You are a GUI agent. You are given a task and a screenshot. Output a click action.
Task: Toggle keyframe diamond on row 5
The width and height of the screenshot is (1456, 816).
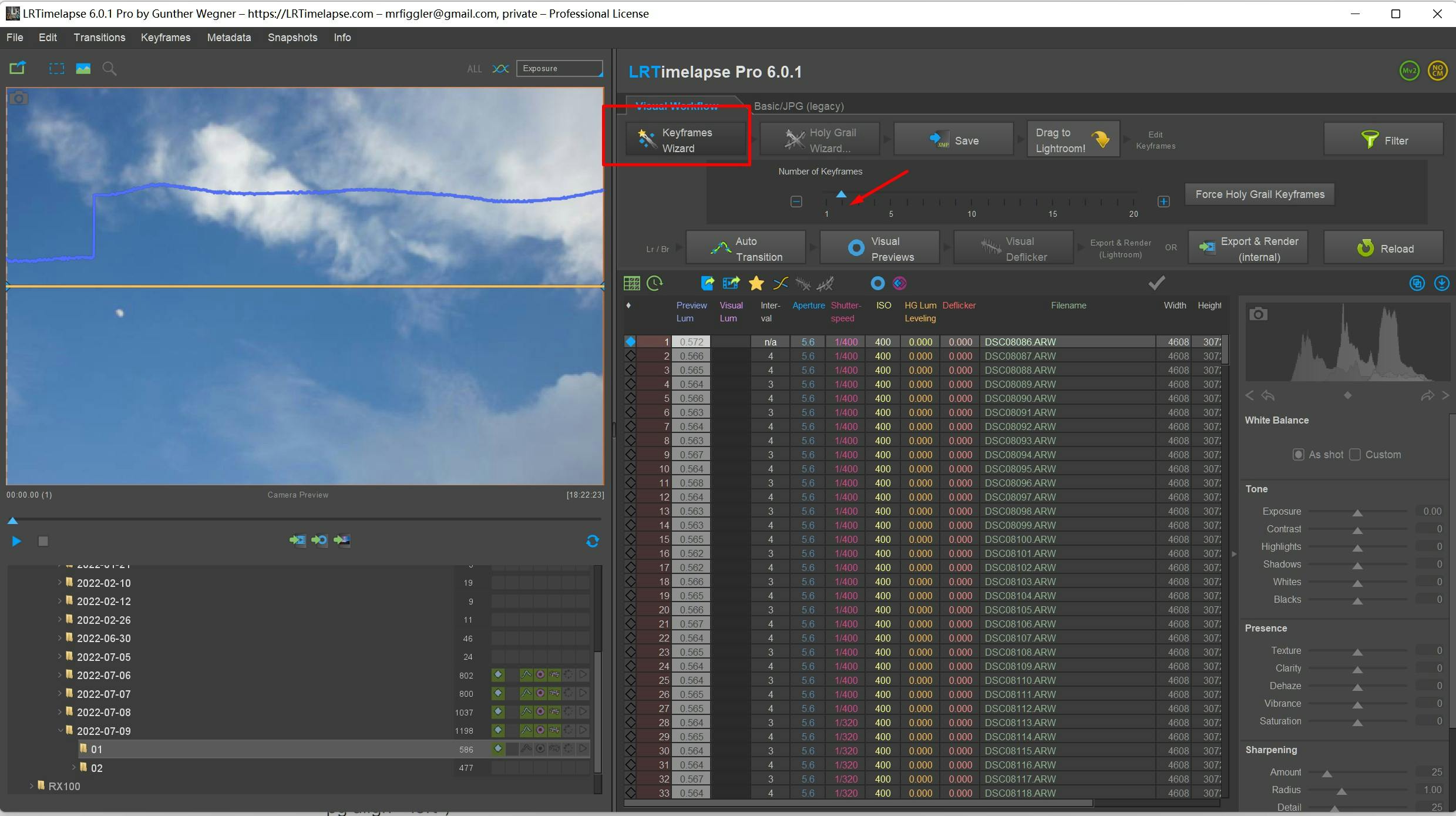[x=630, y=398]
